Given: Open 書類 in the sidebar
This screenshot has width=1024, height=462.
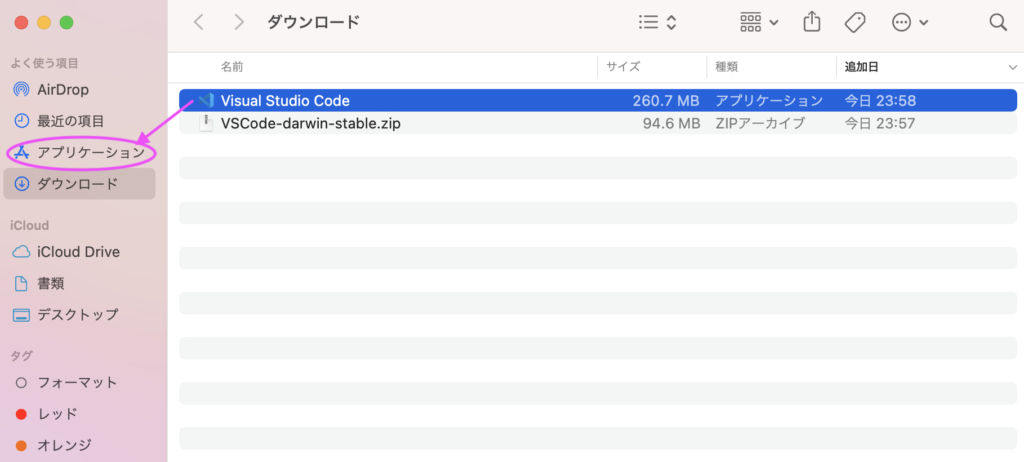Looking at the screenshot, I should click(x=79, y=284).
